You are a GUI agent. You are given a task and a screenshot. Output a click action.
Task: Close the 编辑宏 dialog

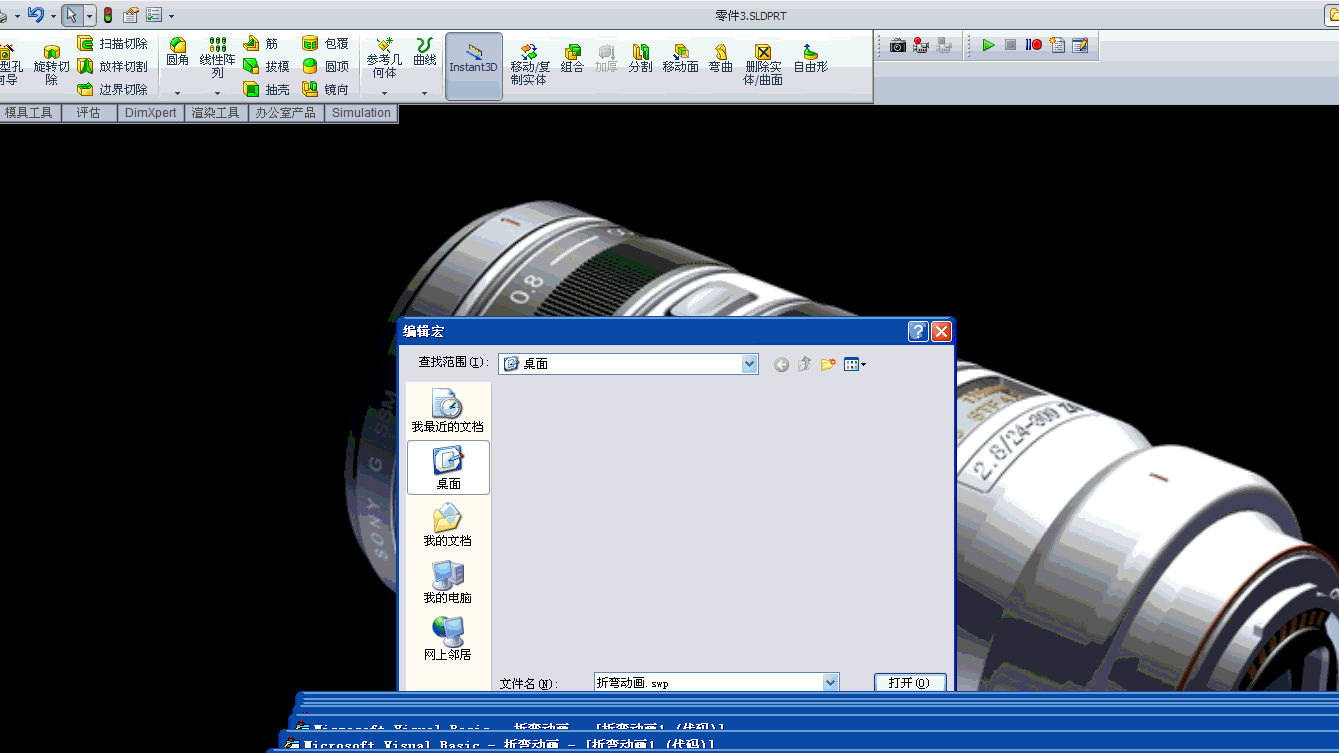point(941,332)
